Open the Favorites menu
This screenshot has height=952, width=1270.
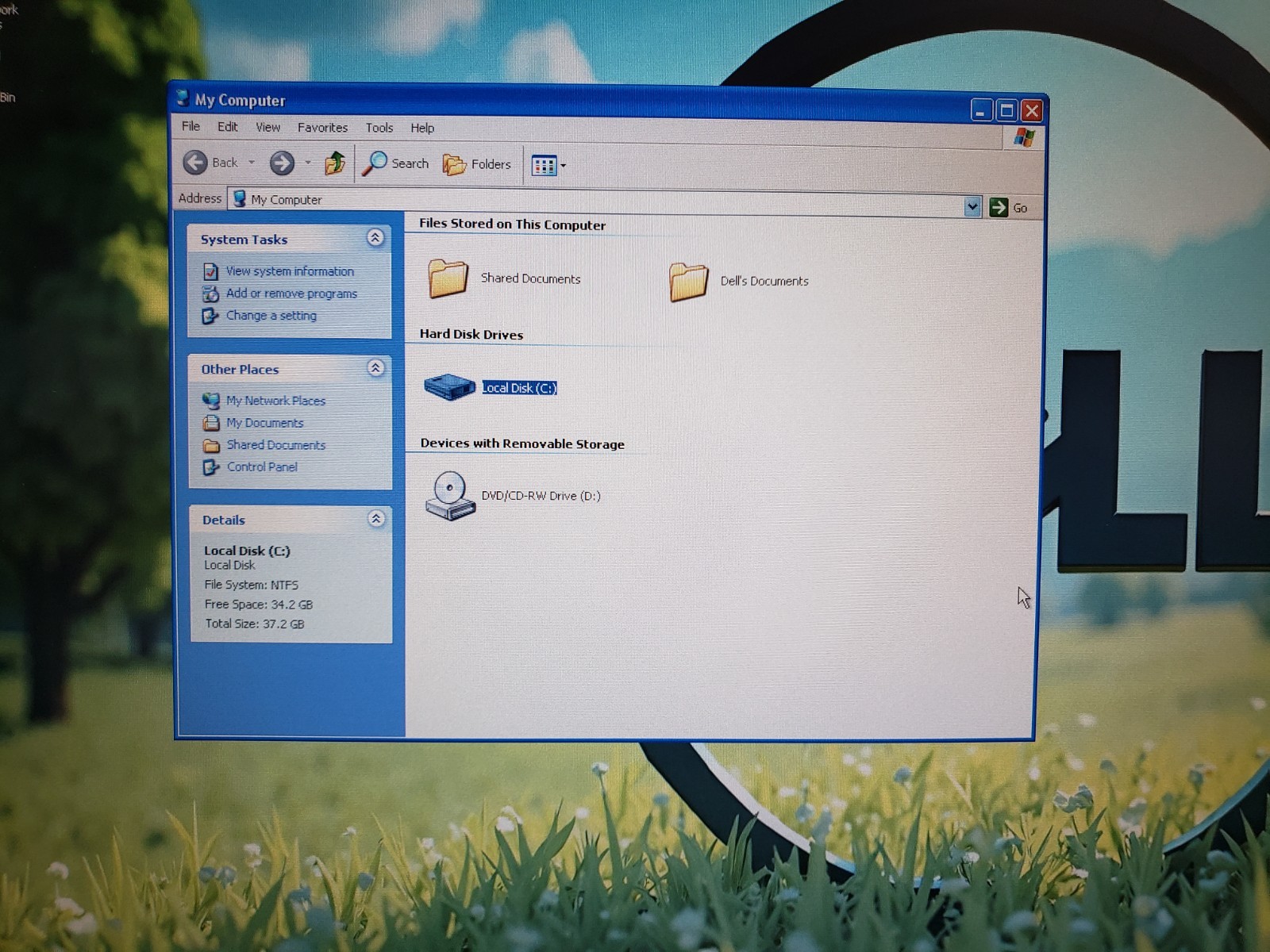[322, 127]
